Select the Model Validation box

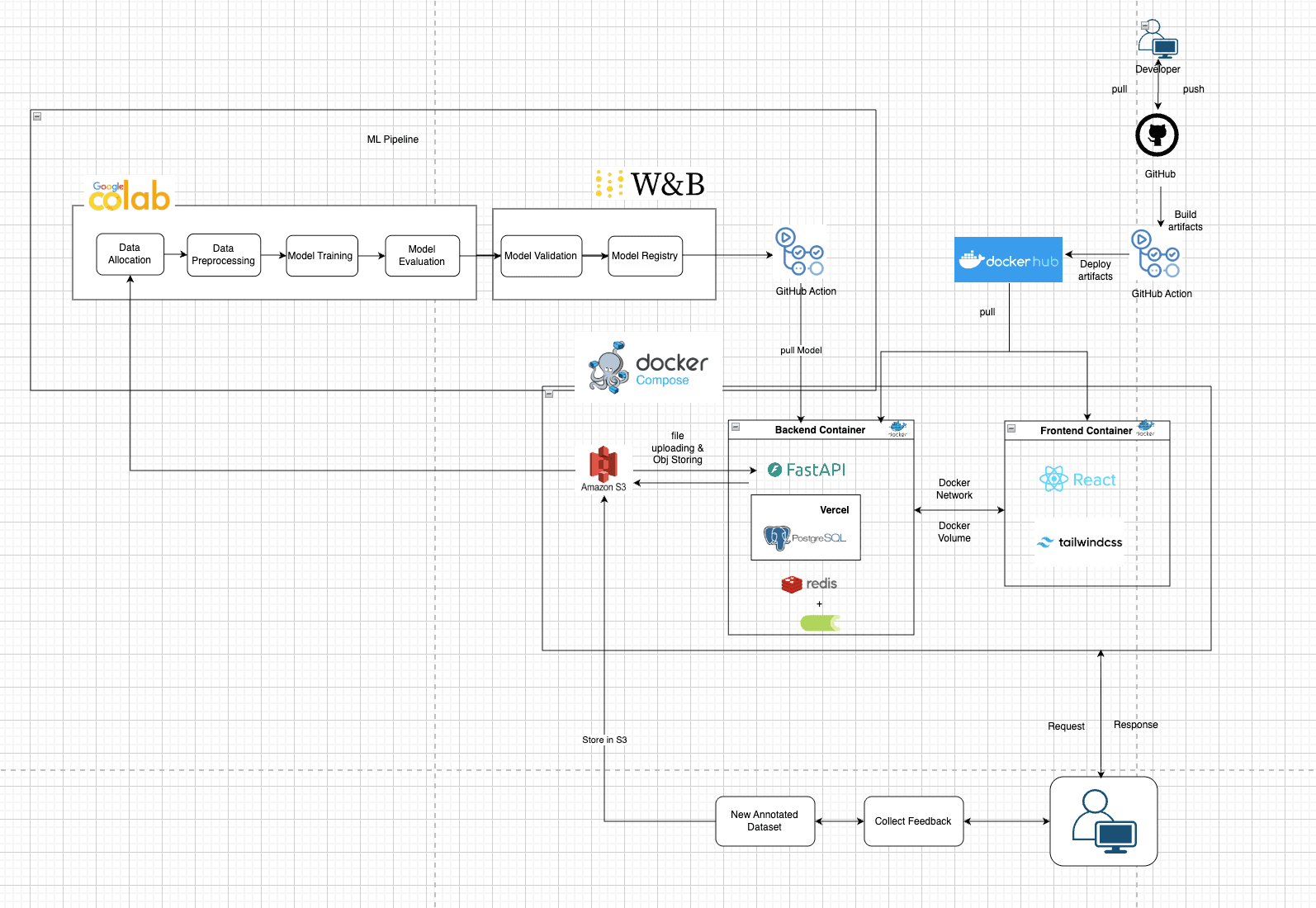[542, 256]
